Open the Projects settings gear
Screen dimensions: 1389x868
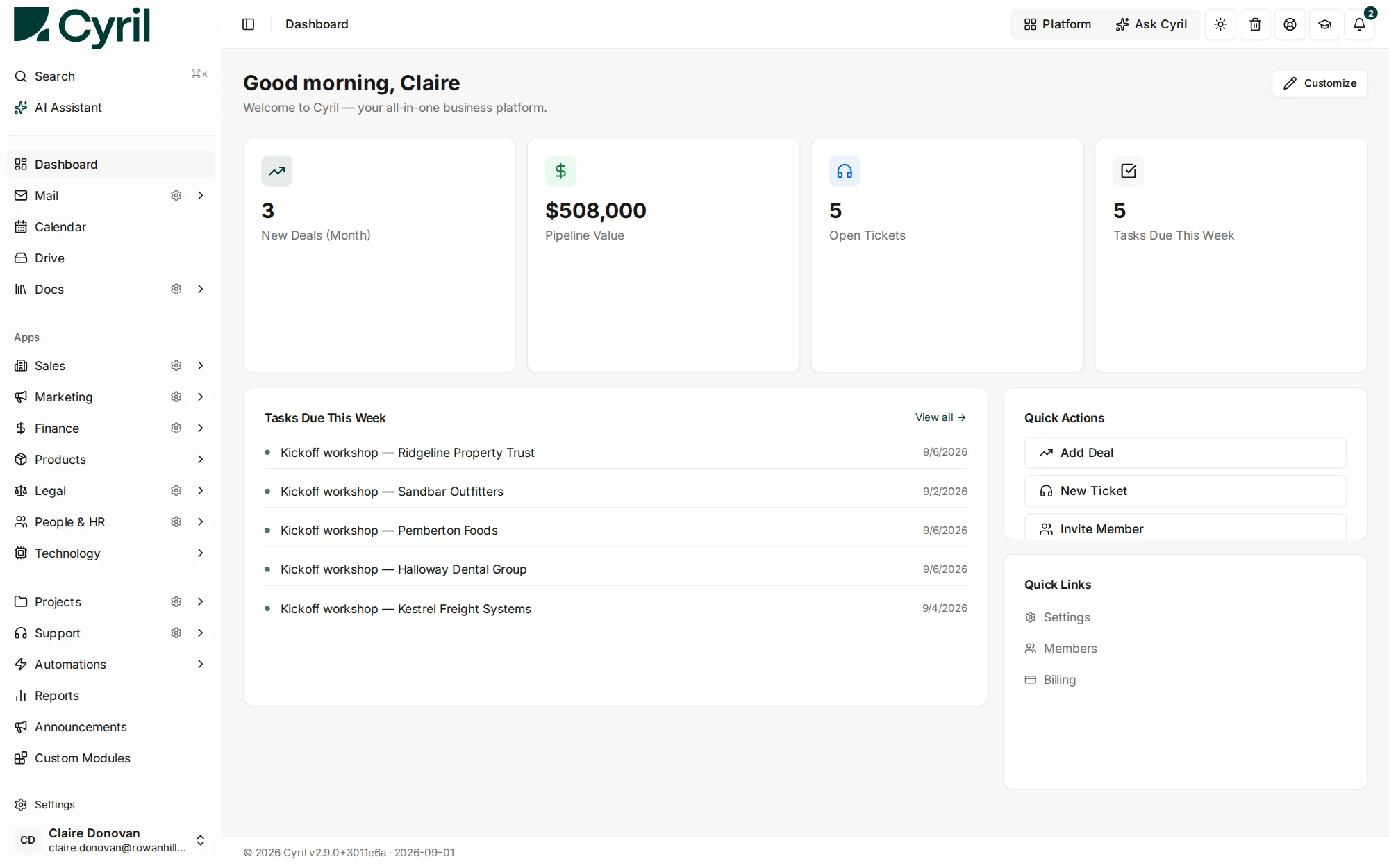click(x=176, y=602)
